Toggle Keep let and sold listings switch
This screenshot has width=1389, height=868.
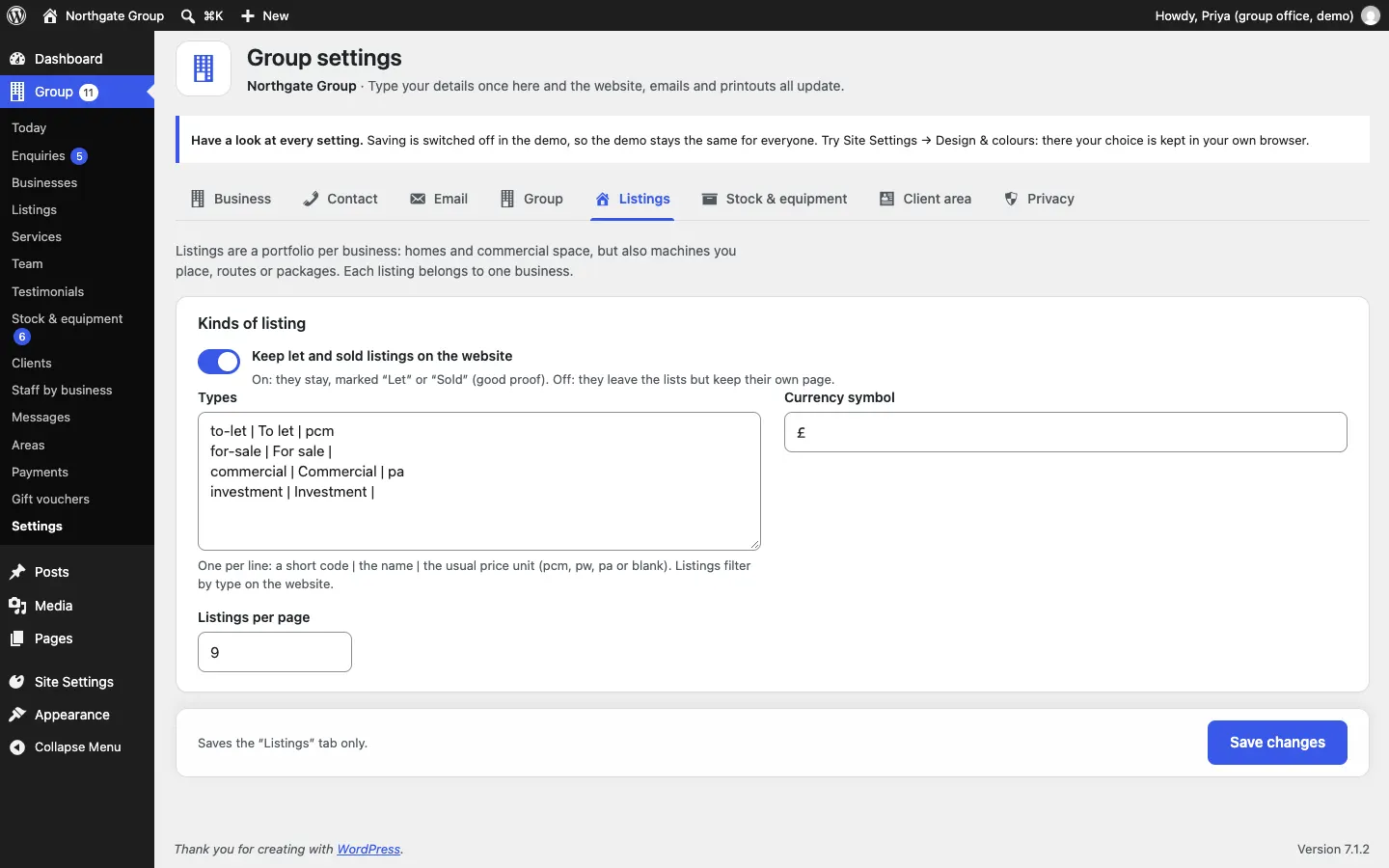coord(219,362)
